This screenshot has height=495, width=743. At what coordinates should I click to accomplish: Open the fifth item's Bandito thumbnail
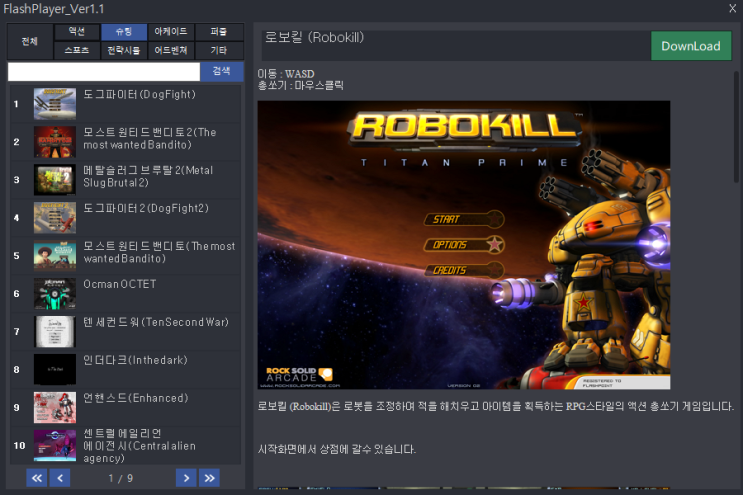point(54,255)
